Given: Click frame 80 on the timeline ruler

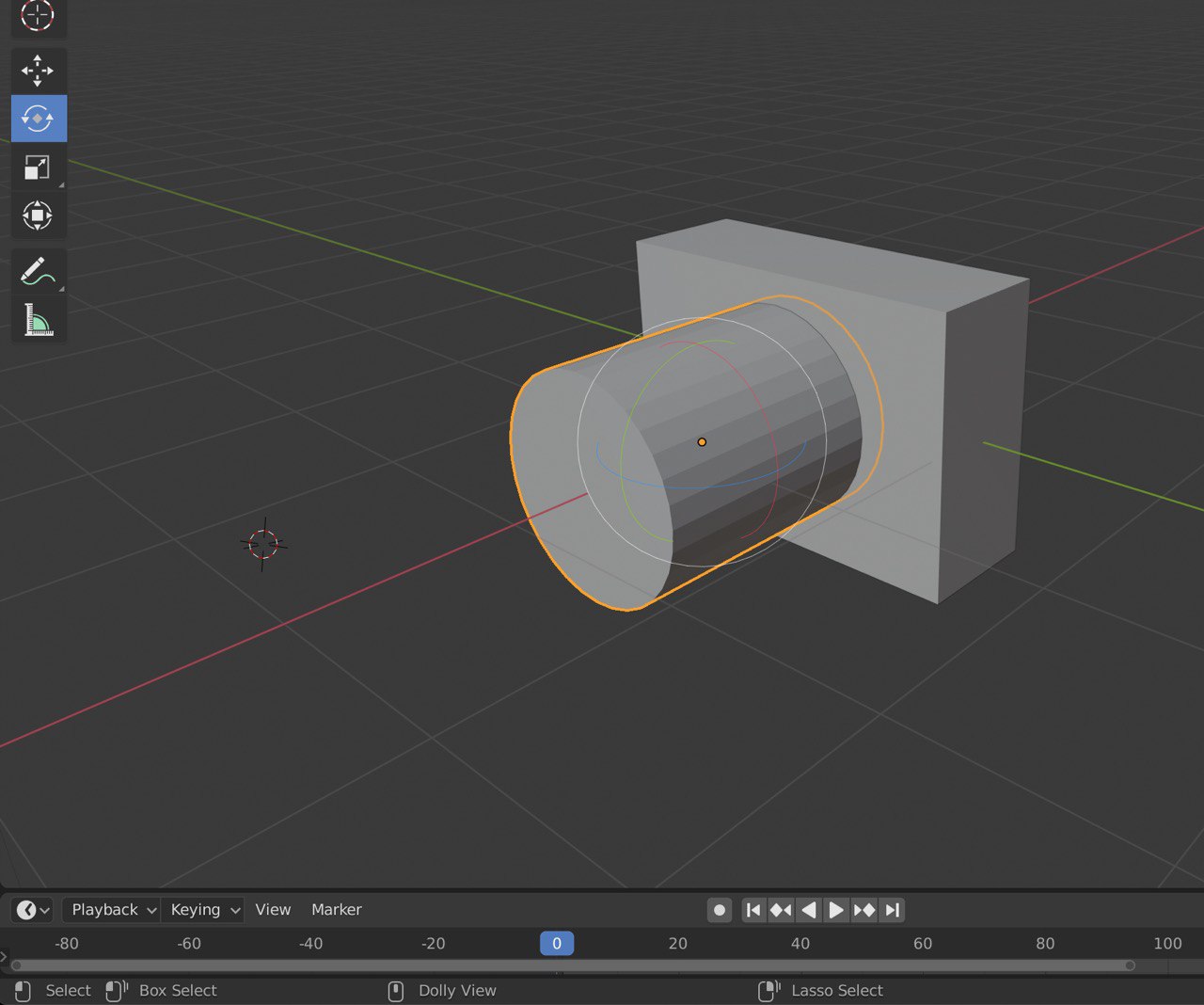Looking at the screenshot, I should click(1045, 943).
